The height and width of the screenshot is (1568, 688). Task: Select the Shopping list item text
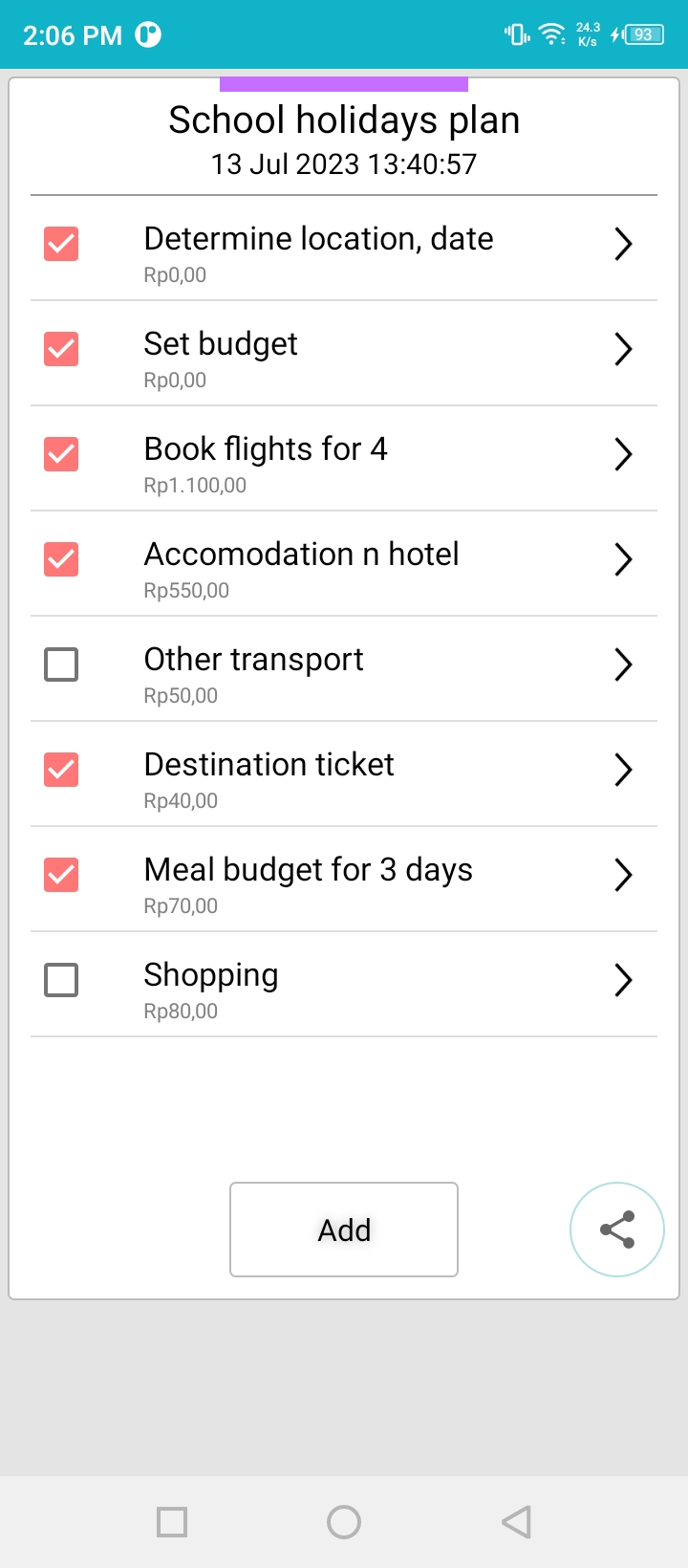click(x=211, y=976)
